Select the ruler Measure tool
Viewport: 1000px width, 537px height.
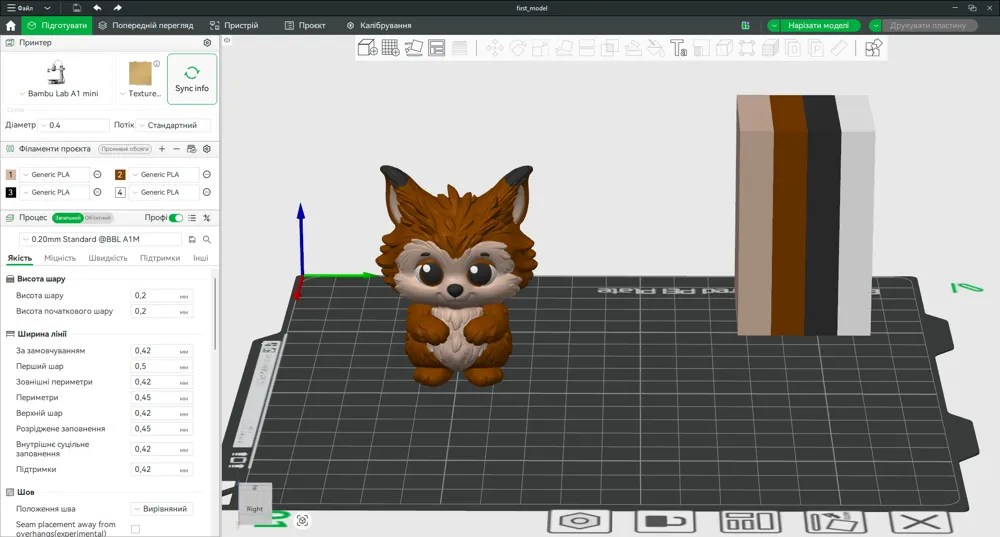point(839,48)
